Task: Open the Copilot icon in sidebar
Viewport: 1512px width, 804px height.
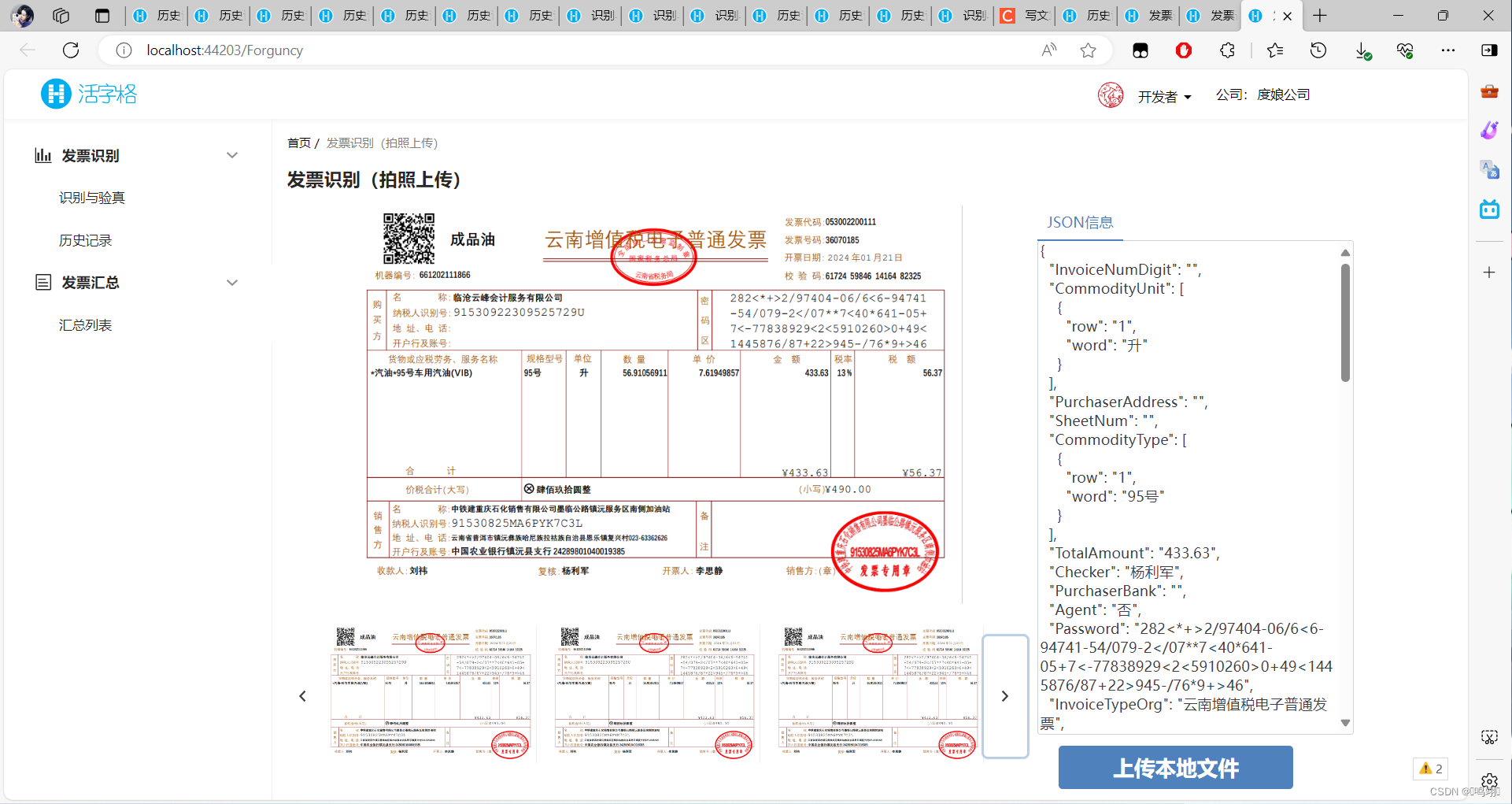Action: (1489, 131)
